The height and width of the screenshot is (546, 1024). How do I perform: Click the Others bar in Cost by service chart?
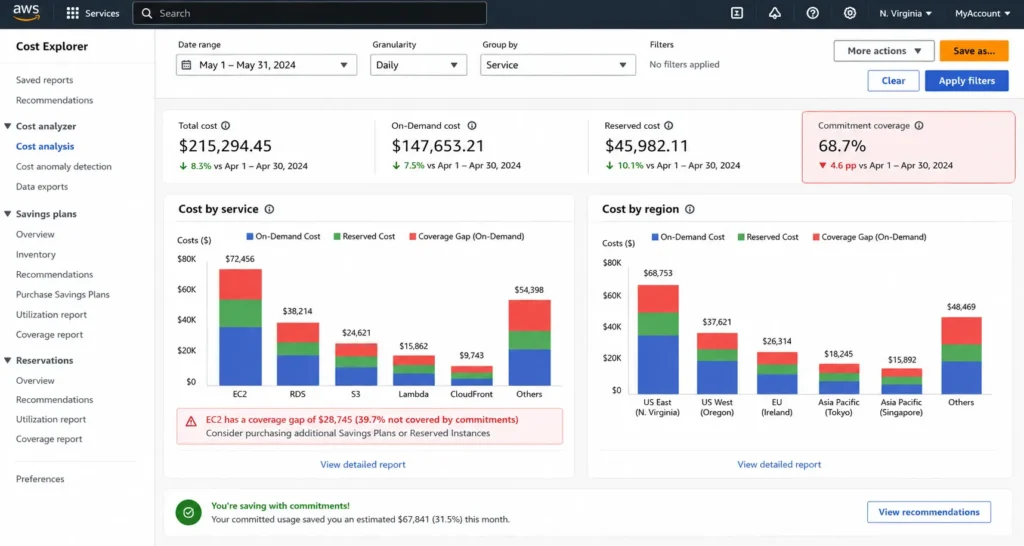click(529, 342)
